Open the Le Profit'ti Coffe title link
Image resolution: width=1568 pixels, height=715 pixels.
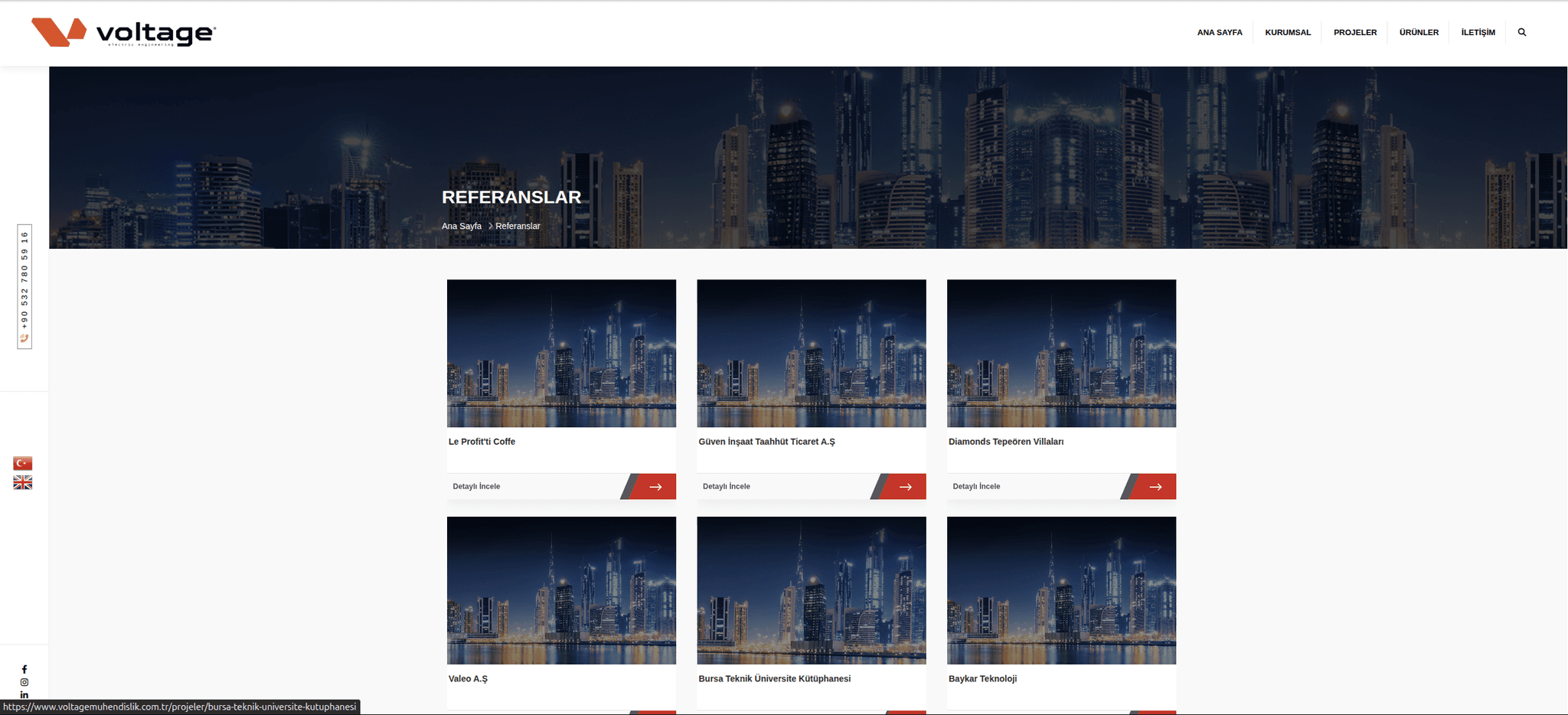pyautogui.click(x=482, y=442)
